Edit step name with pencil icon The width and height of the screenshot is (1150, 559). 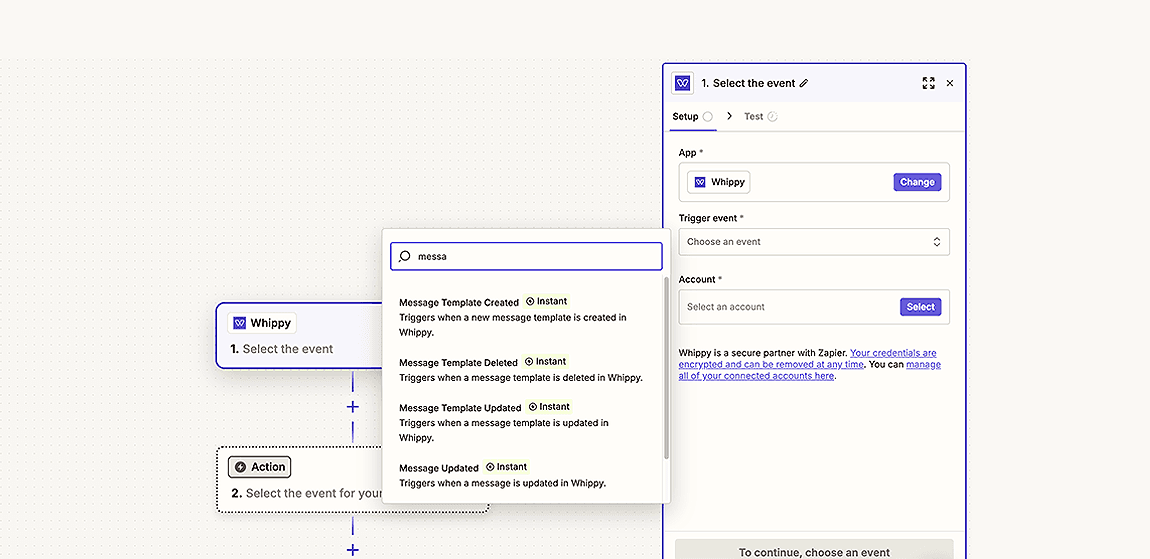pos(804,84)
